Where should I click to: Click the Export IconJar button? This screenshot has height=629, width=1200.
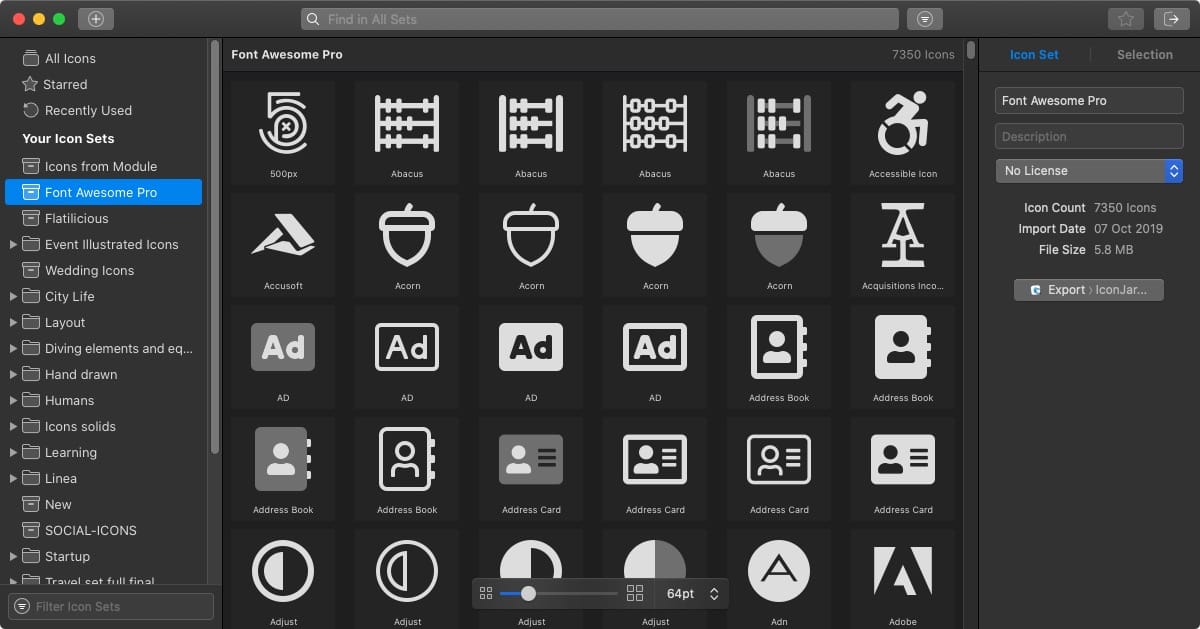(x=1089, y=290)
